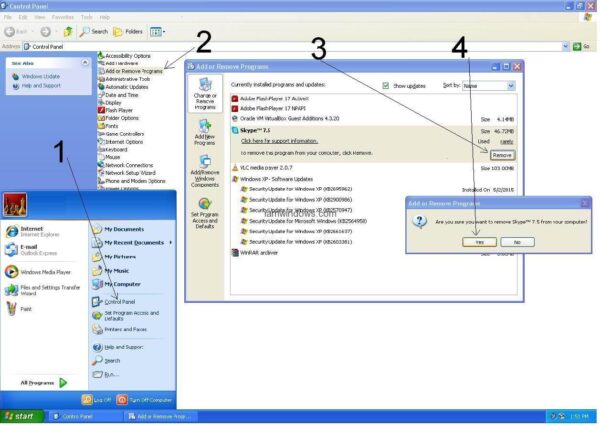Open the Help menu
600x426 pixels.
click(105, 17)
